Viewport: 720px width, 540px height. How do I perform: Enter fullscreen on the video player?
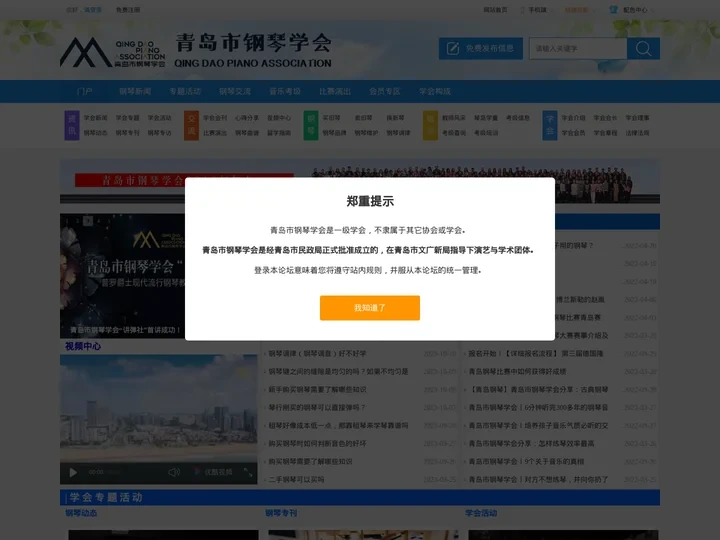(248, 472)
